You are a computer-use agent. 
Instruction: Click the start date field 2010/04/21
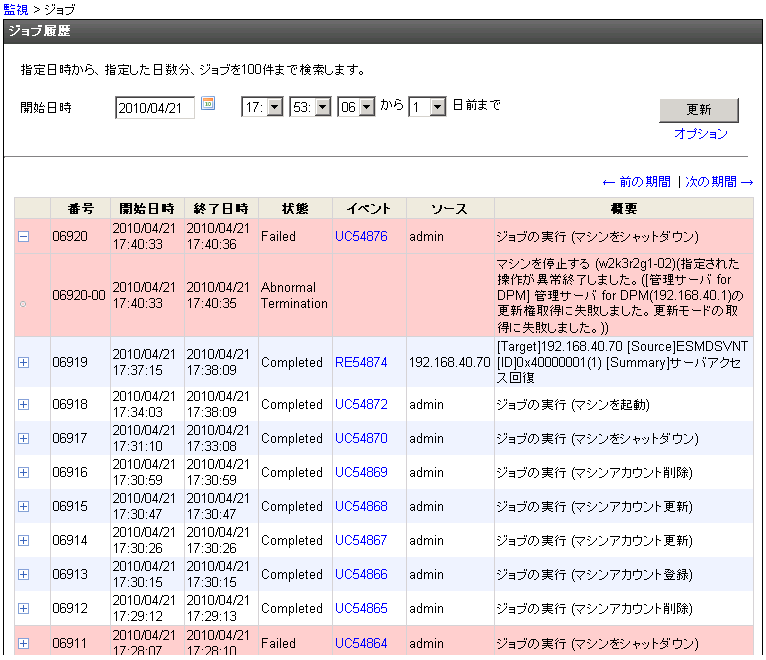pos(155,107)
